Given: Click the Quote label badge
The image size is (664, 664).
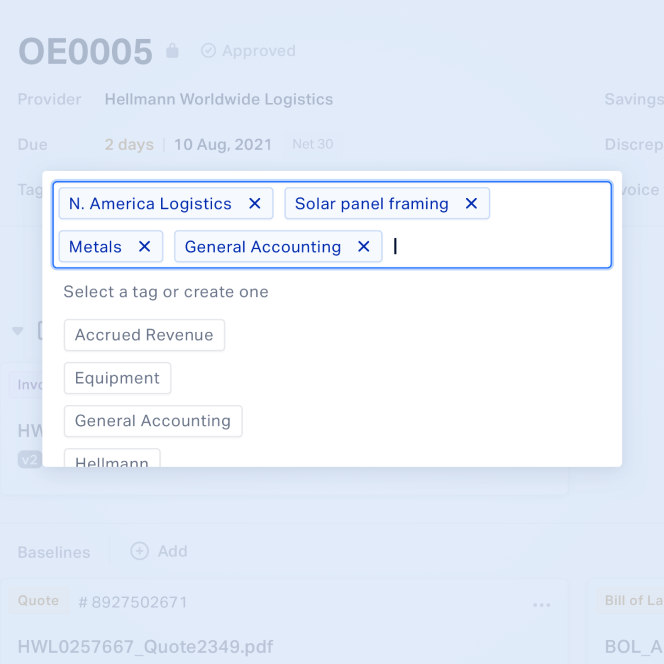Looking at the screenshot, I should (39, 600).
